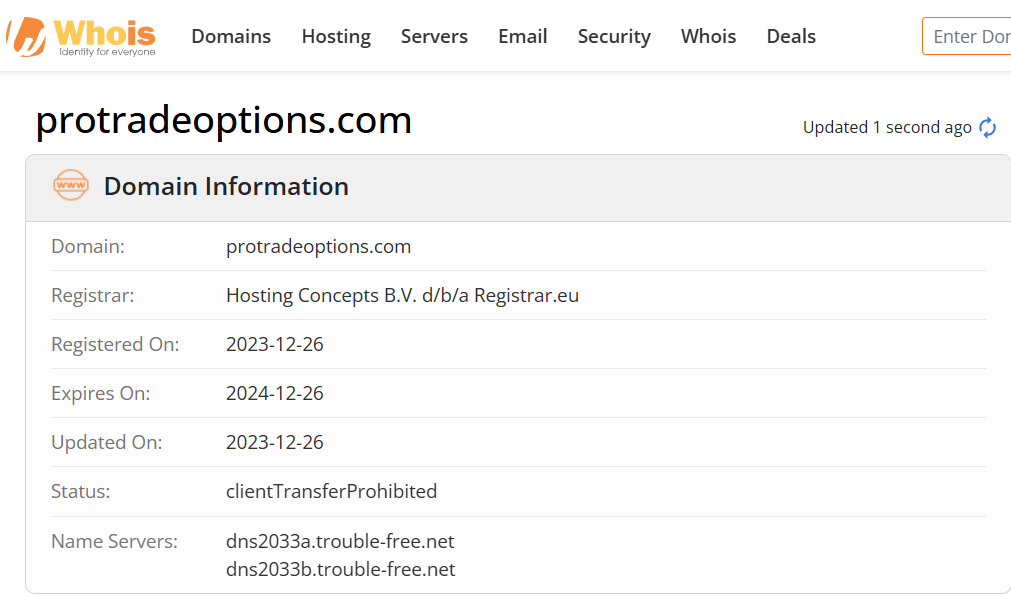This screenshot has height=597, width=1011.
Task: Click the Enter Domain search field
Action: pyautogui.click(x=967, y=36)
